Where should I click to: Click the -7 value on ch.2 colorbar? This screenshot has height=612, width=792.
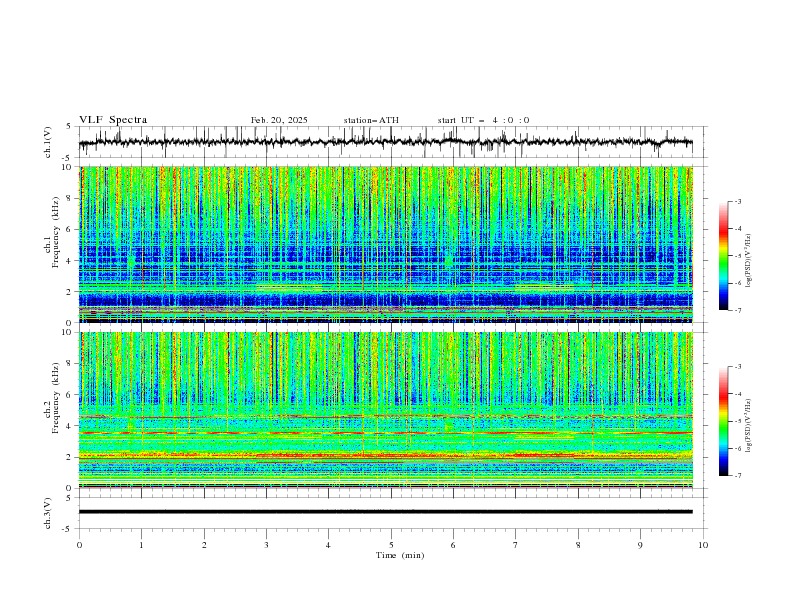tap(738, 476)
